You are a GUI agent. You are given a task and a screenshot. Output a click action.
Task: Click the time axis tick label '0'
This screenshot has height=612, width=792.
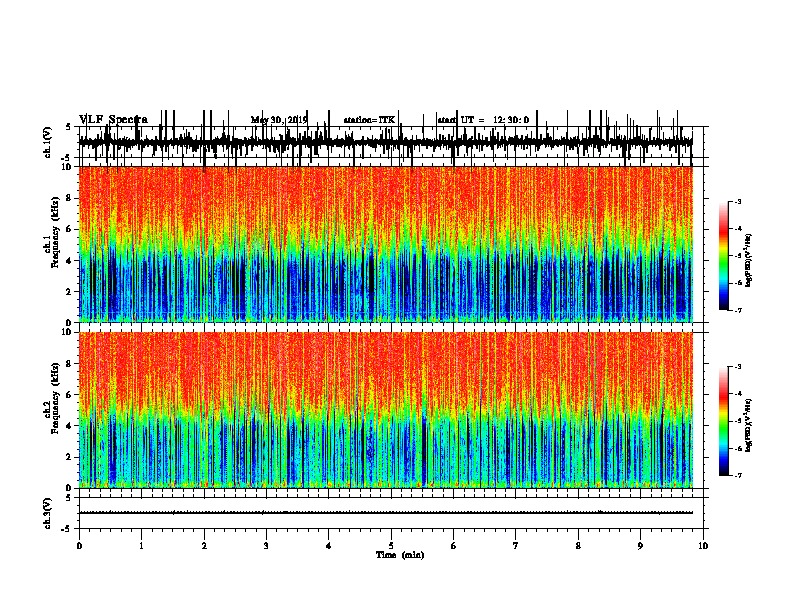pos(79,546)
